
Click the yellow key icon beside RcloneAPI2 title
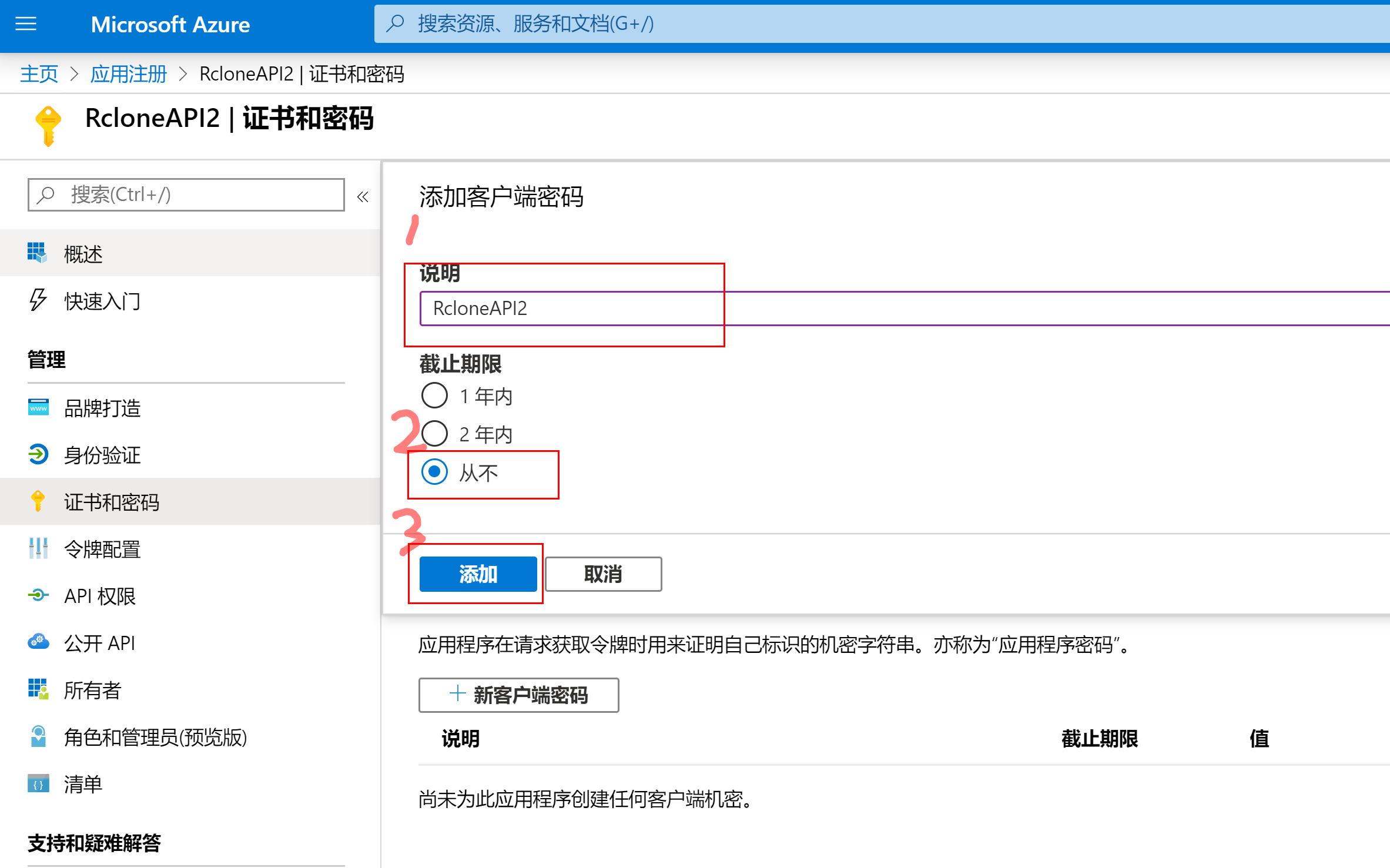pyautogui.click(x=48, y=126)
